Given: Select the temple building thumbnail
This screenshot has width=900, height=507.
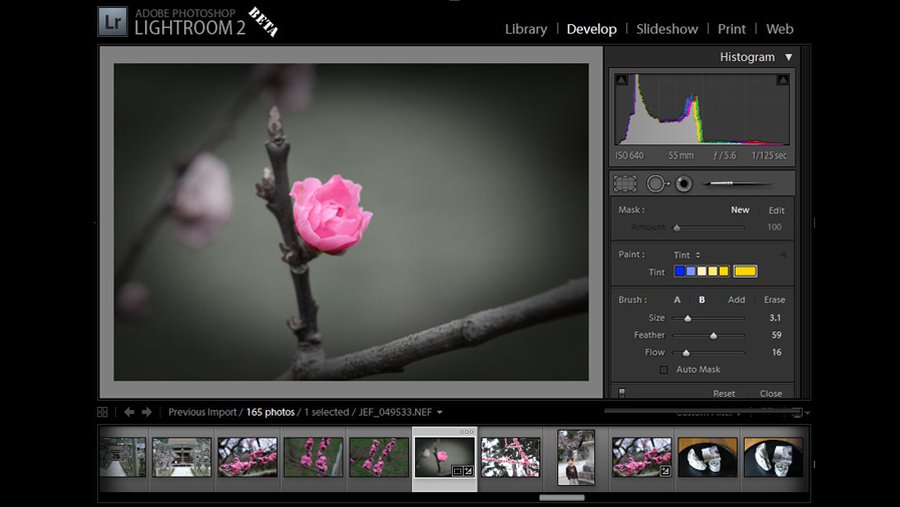Looking at the screenshot, I should pyautogui.click(x=182, y=458).
